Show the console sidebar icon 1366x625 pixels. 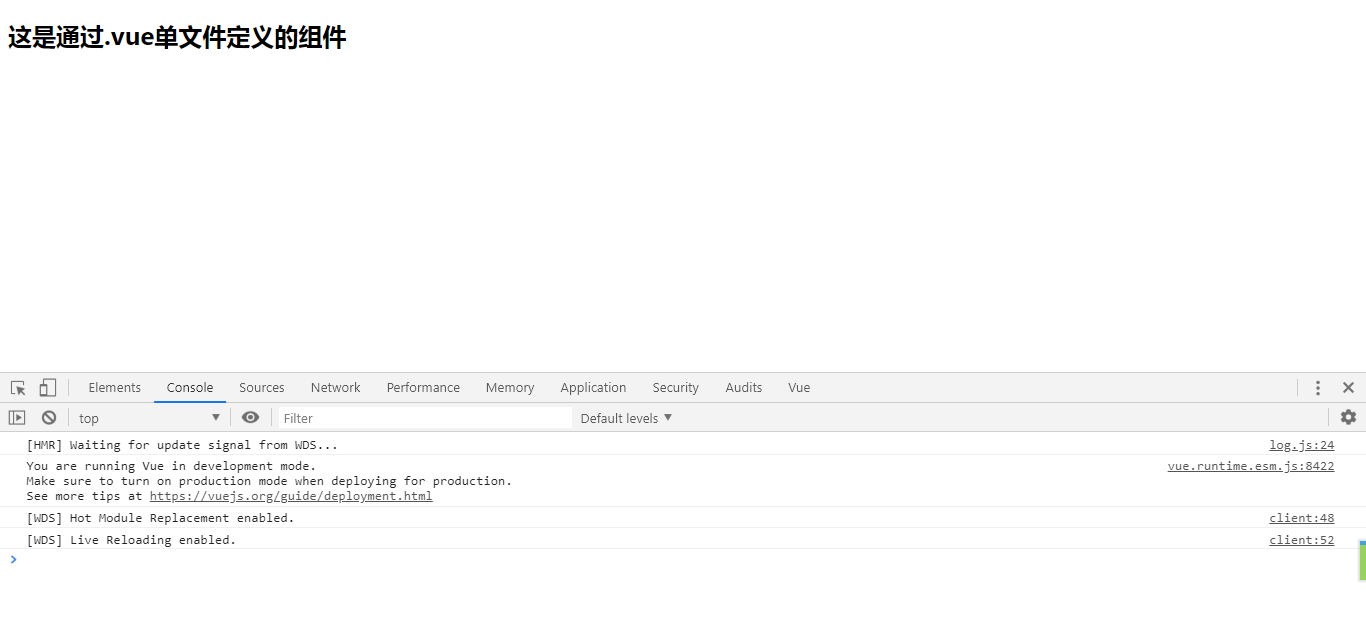point(17,418)
